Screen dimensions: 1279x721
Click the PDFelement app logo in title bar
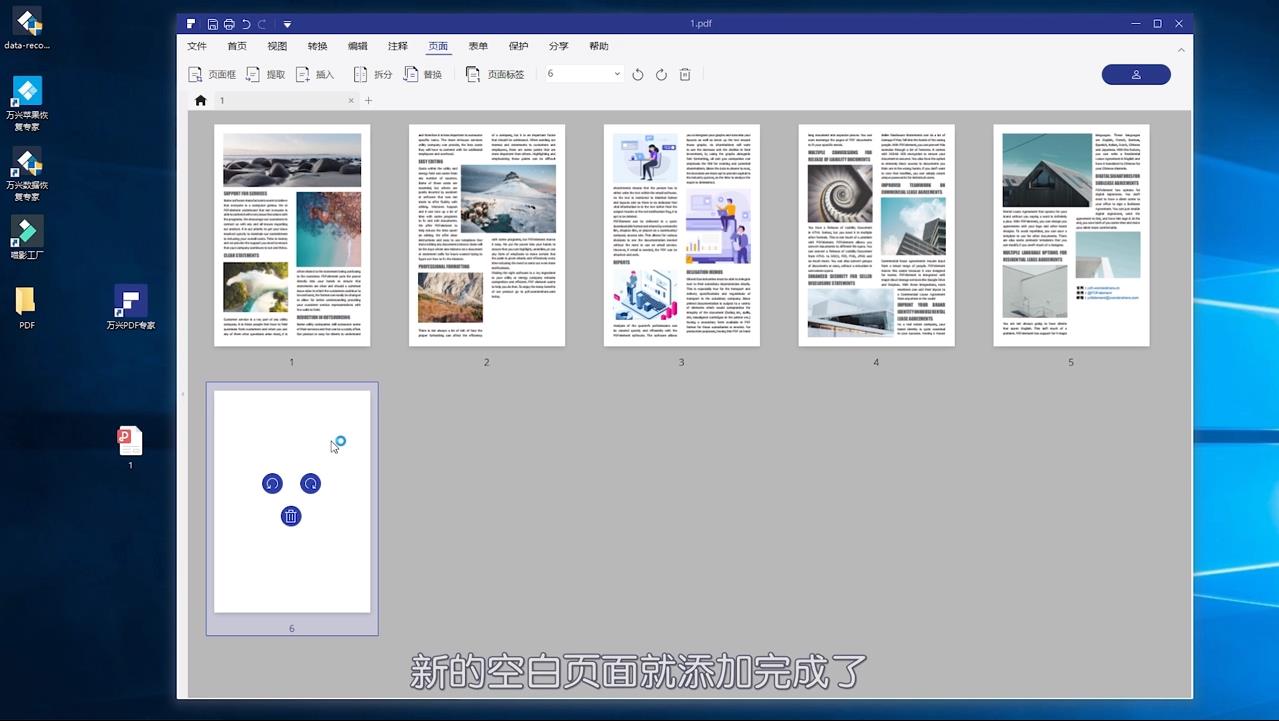coord(191,24)
